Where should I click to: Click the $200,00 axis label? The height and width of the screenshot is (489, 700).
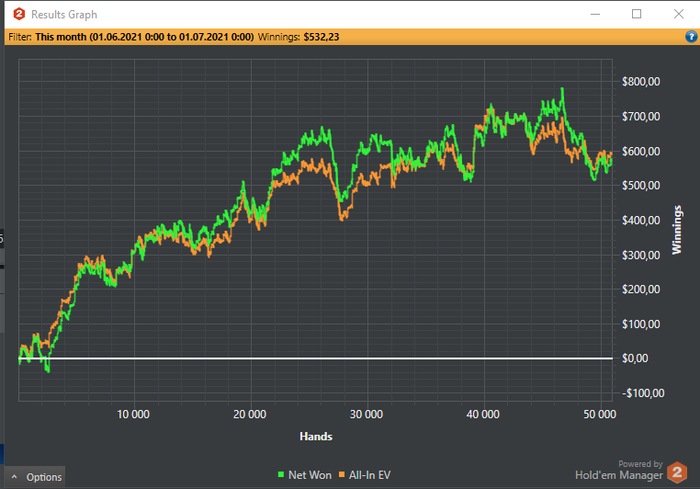pos(641,289)
